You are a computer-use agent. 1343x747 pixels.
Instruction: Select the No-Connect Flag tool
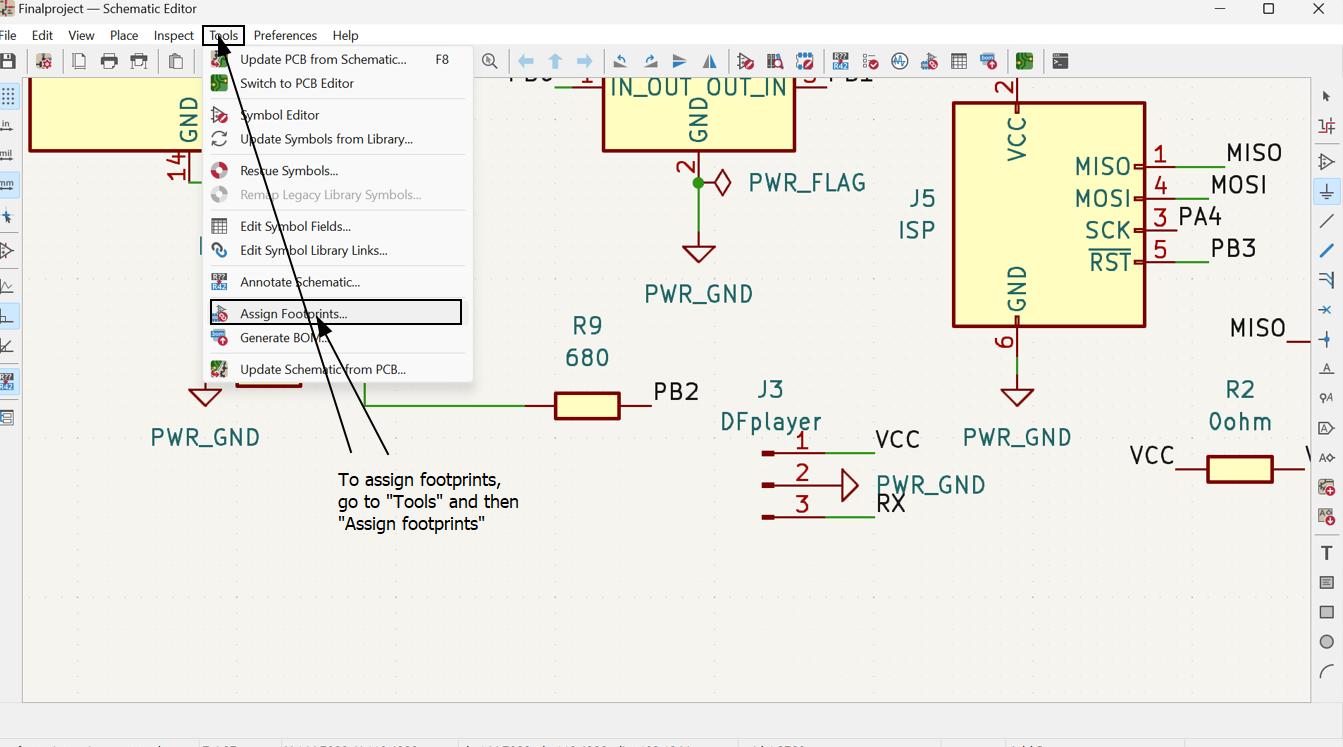click(x=1327, y=310)
